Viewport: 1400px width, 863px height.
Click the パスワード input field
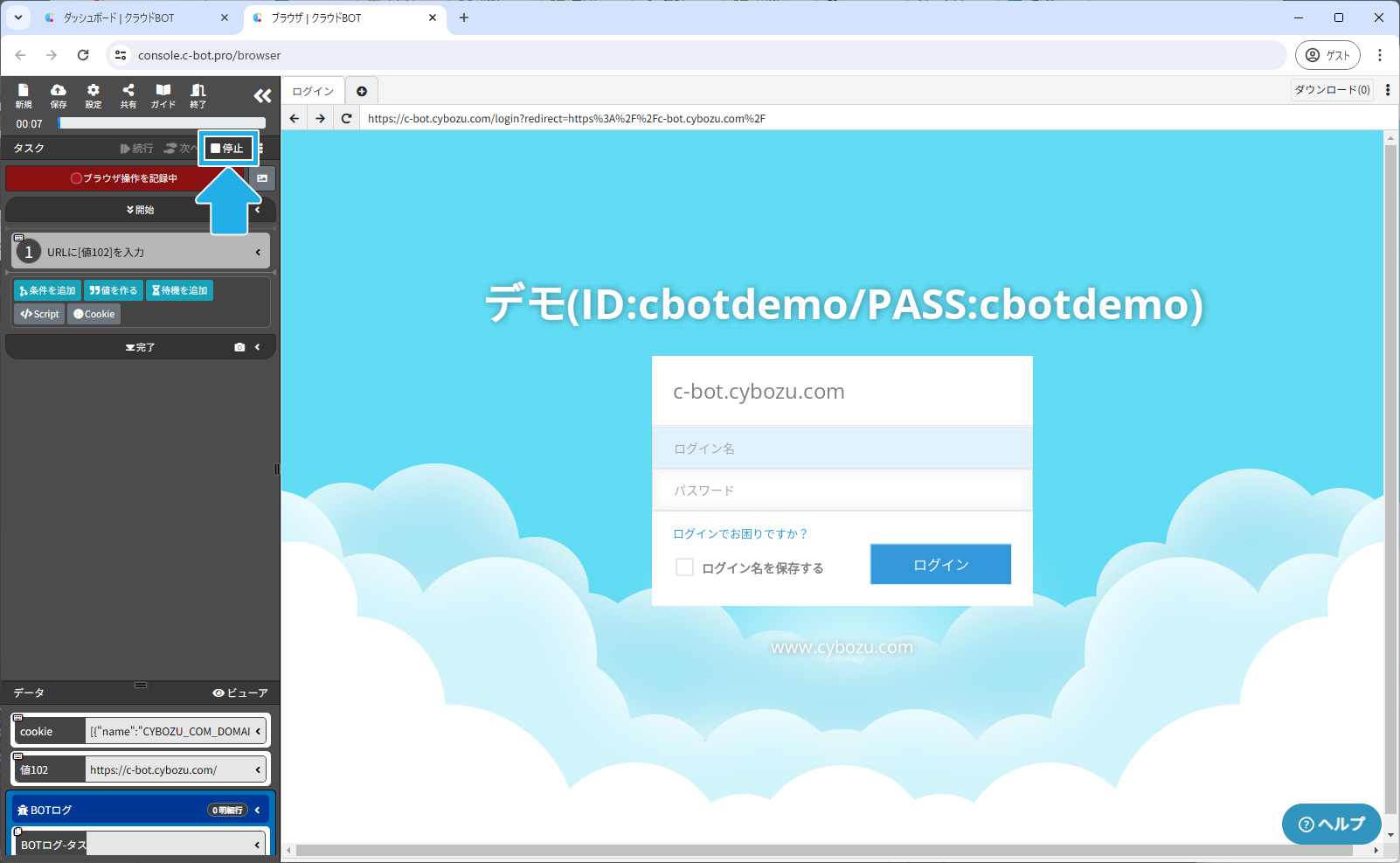(x=842, y=491)
